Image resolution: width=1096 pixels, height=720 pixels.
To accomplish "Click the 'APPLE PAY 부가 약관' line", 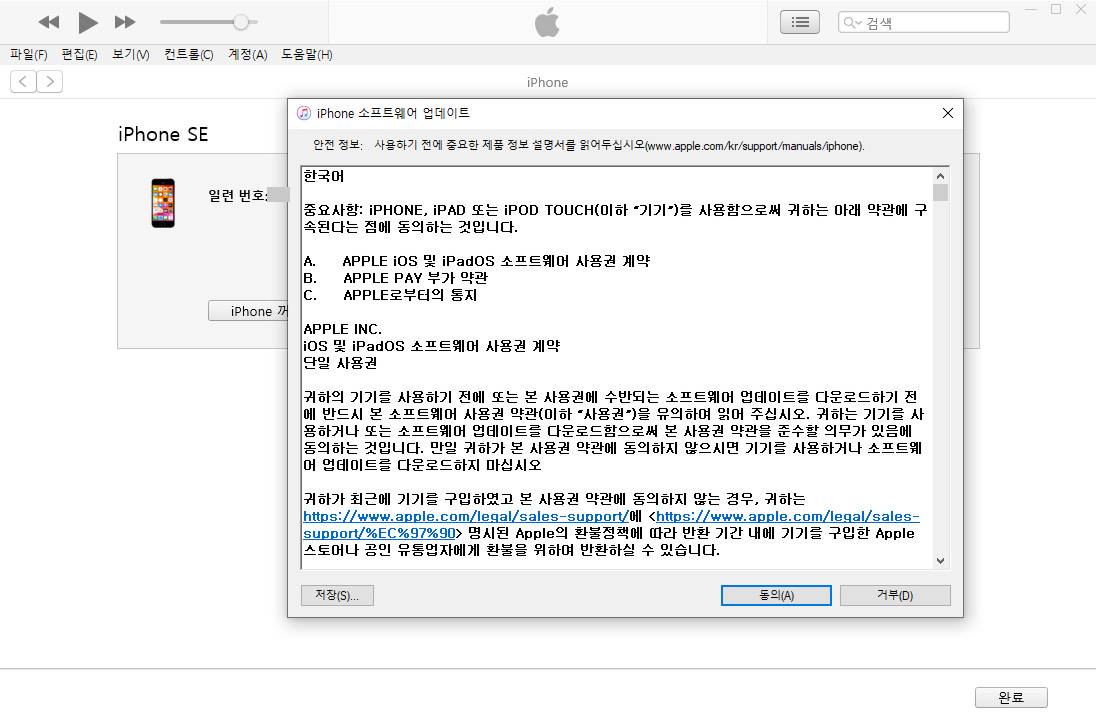I will tap(415, 278).
